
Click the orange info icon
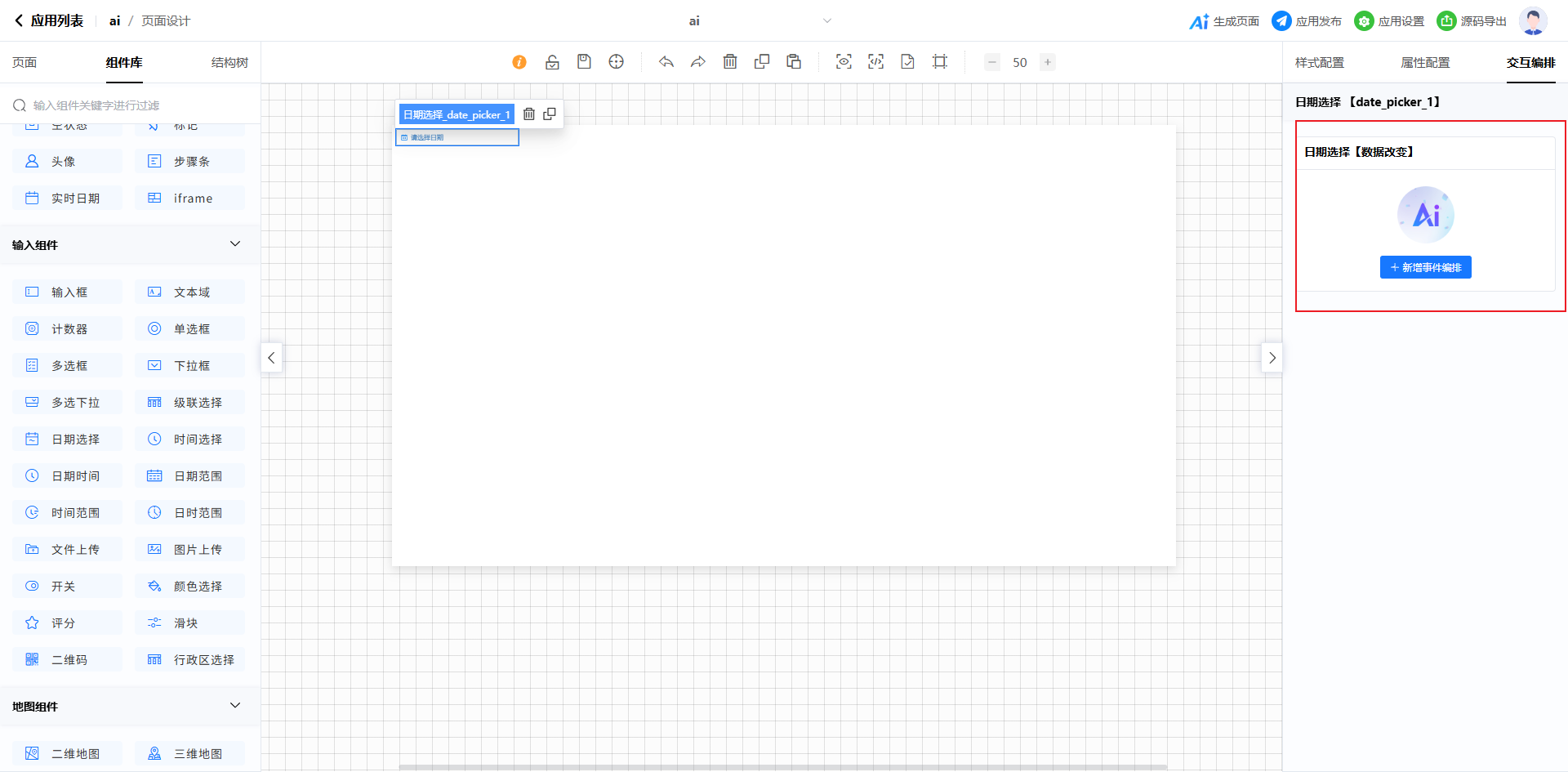tap(519, 62)
